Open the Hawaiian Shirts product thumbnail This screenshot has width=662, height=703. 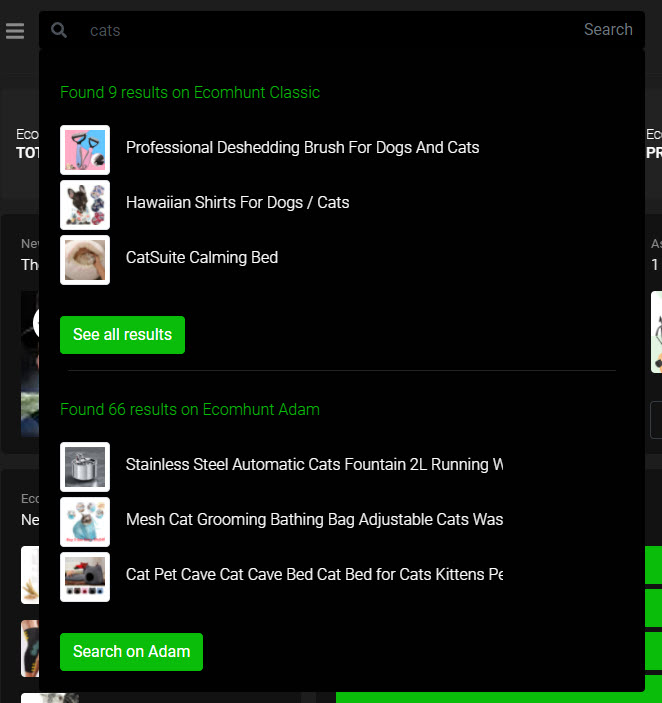click(85, 205)
